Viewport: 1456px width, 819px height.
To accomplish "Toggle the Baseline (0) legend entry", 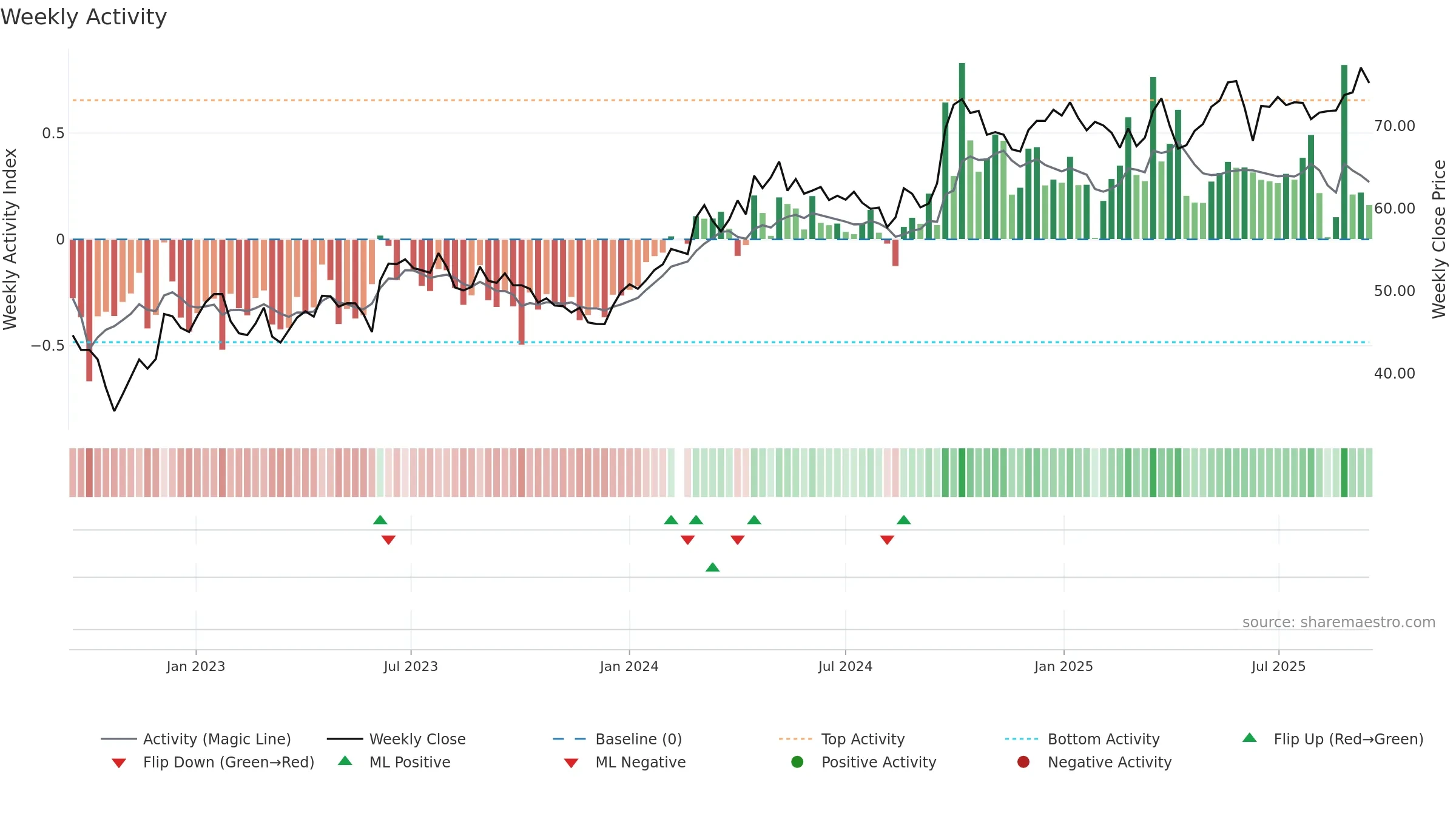I will pyautogui.click(x=618, y=739).
